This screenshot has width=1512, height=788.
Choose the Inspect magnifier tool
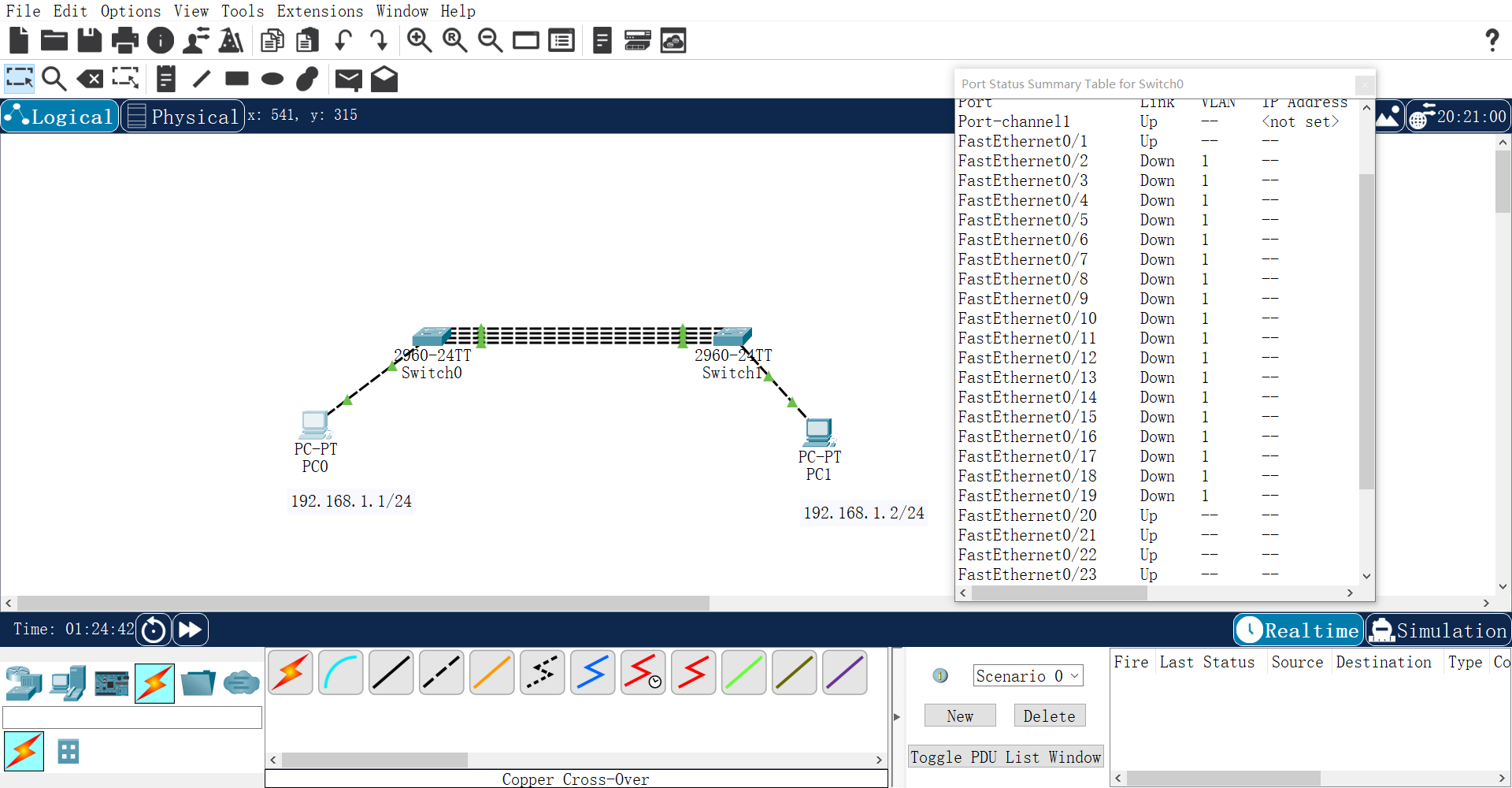pos(54,79)
